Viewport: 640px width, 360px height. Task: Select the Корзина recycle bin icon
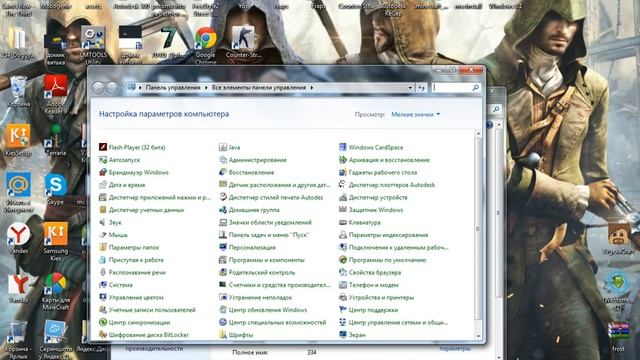(x=18, y=91)
